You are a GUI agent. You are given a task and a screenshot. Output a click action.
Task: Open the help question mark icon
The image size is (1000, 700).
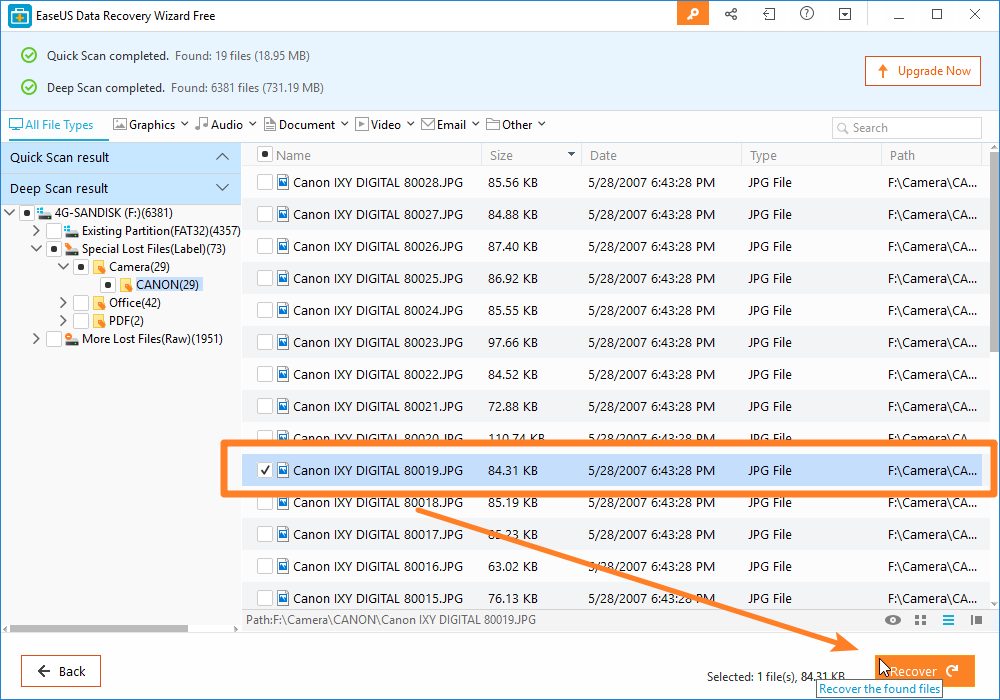click(807, 13)
